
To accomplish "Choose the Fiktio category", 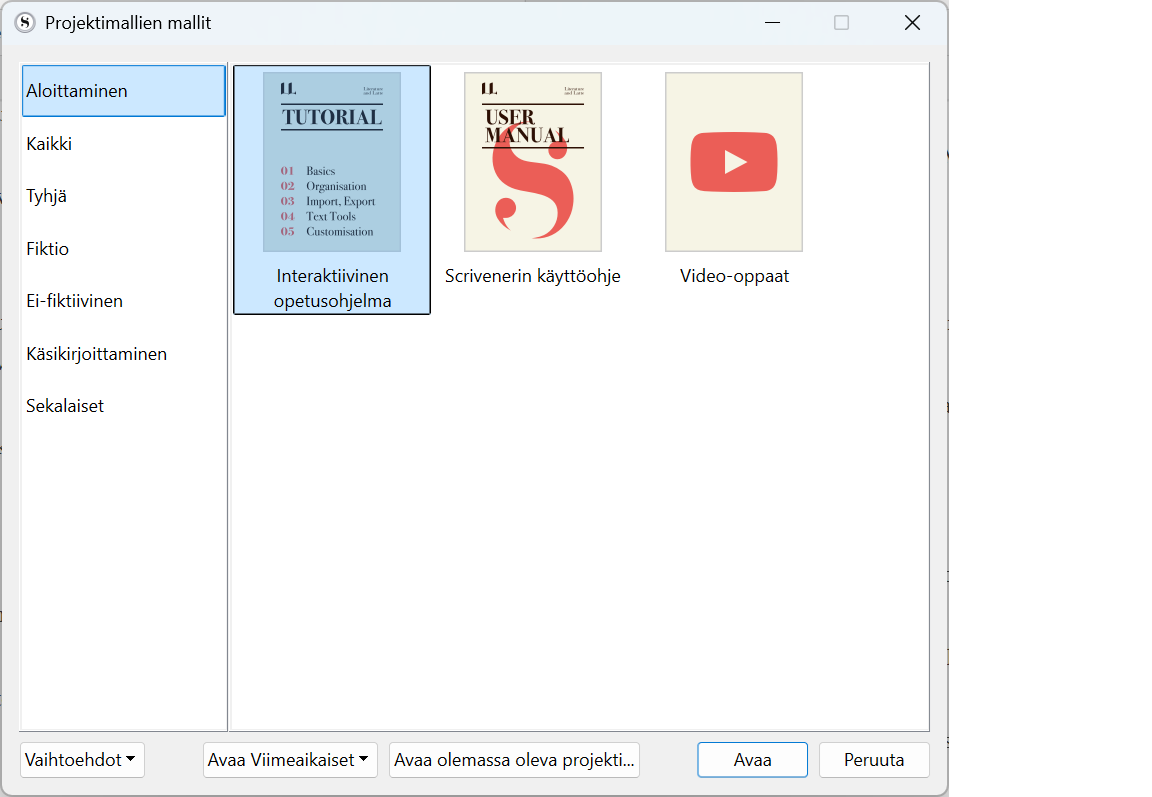I will point(123,249).
